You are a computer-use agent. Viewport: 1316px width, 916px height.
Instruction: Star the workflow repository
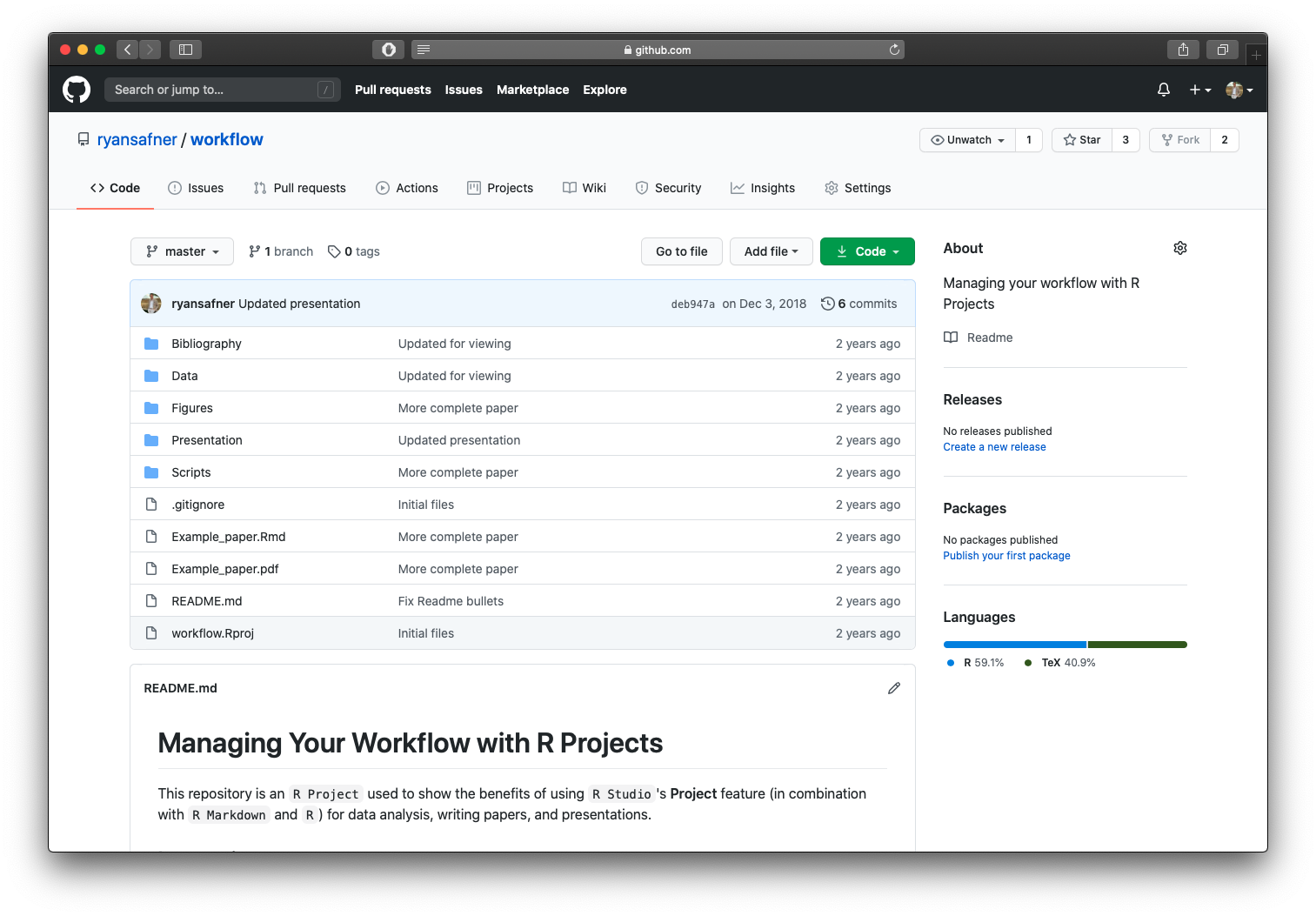1082,140
